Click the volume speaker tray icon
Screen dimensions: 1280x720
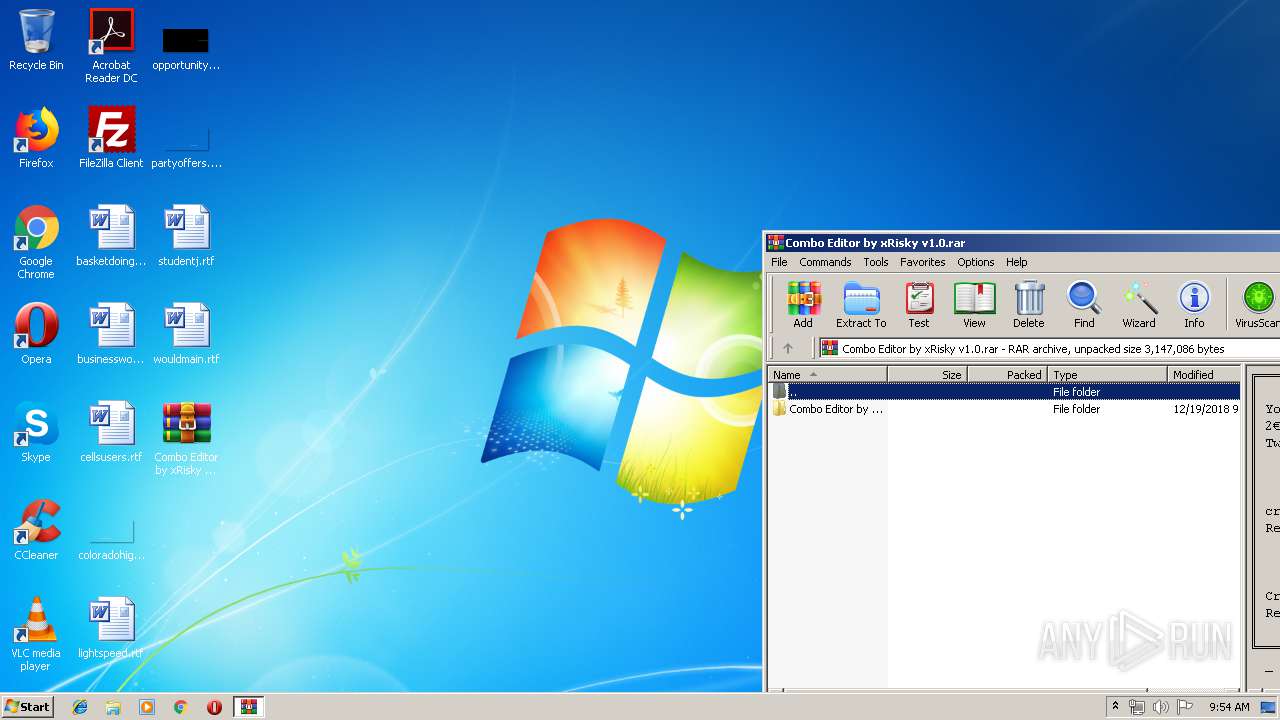tap(1160, 707)
